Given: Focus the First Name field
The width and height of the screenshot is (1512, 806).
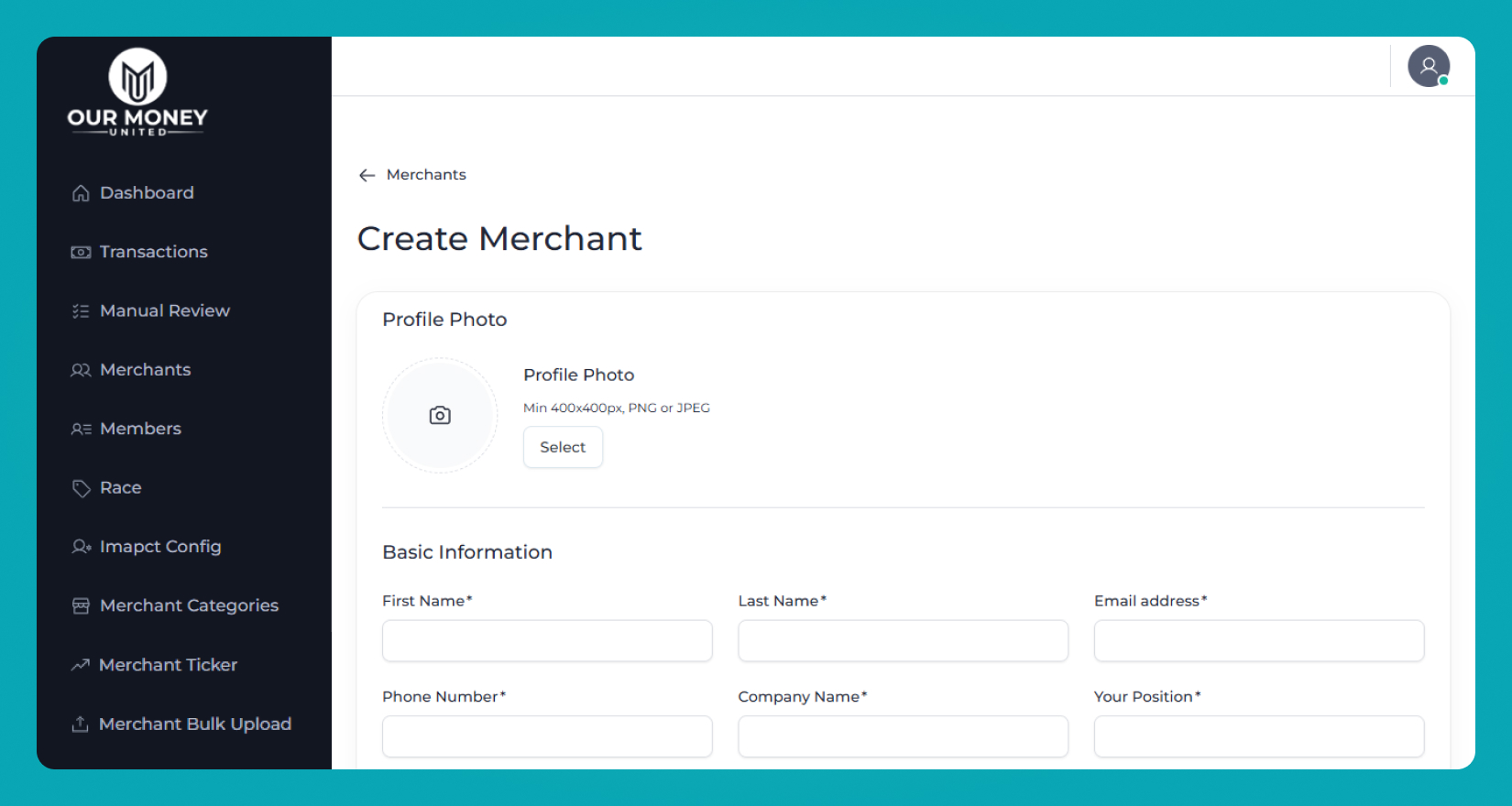Looking at the screenshot, I should click(x=547, y=641).
